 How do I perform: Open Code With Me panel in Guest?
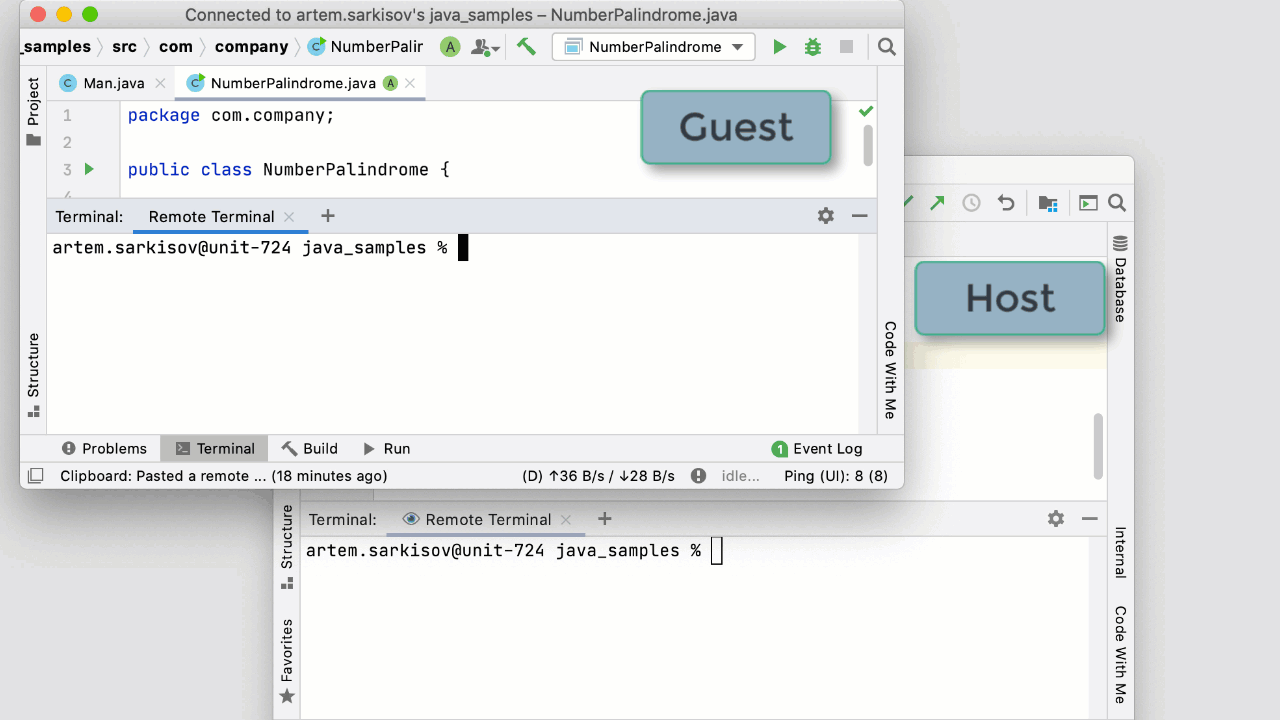coord(890,370)
